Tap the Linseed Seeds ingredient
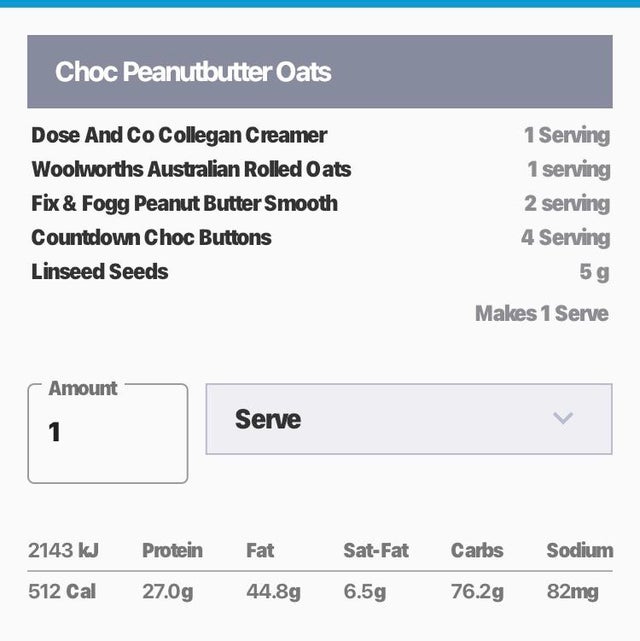The image size is (640, 641). 100,271
